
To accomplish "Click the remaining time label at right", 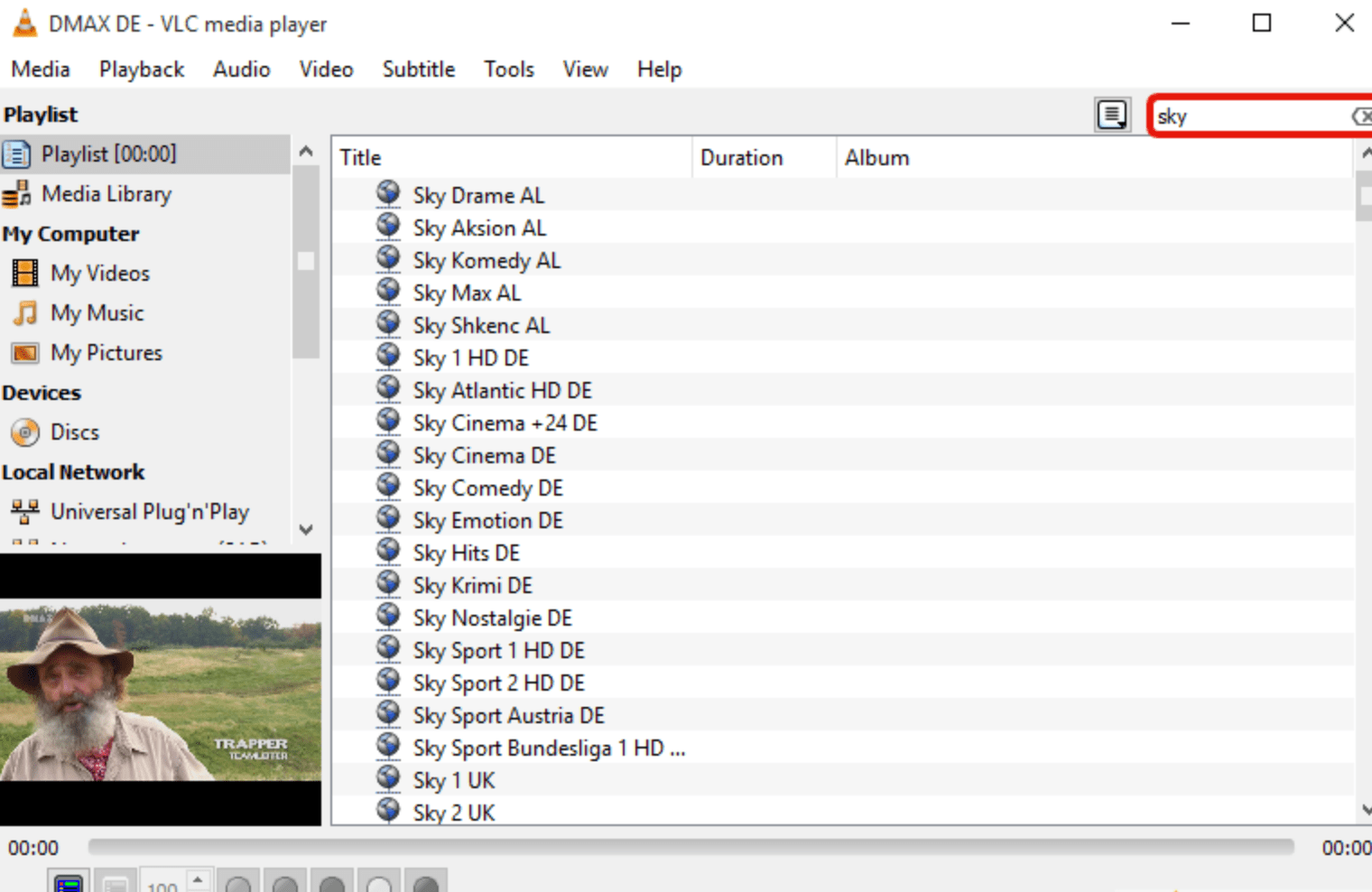I will [x=1347, y=848].
